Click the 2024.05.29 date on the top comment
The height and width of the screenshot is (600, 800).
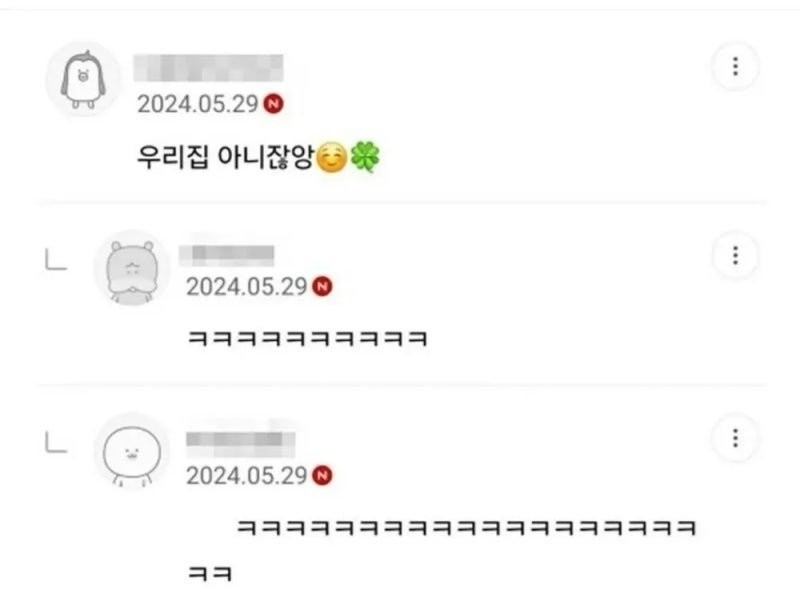[x=198, y=104]
